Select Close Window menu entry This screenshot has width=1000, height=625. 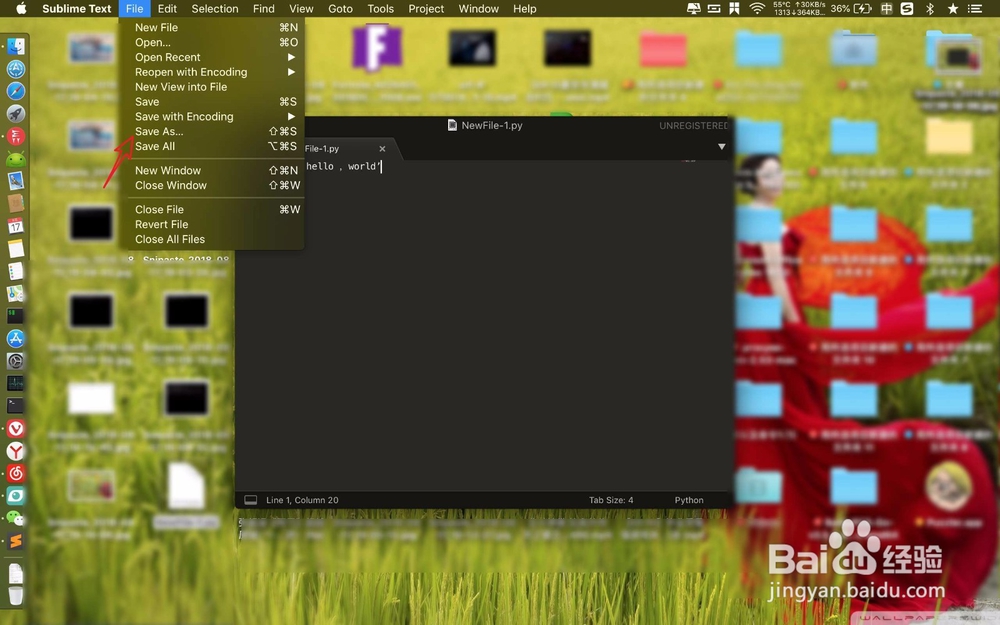coord(211,185)
